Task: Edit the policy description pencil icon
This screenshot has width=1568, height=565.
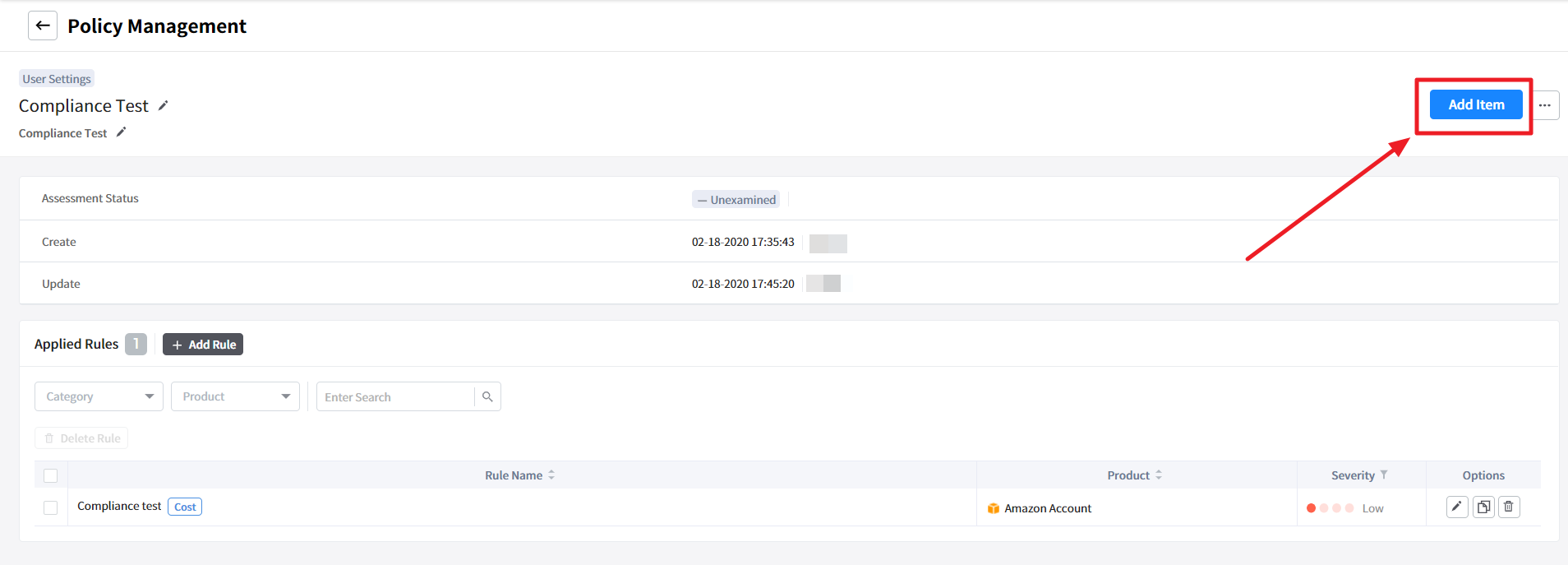Action: click(121, 132)
